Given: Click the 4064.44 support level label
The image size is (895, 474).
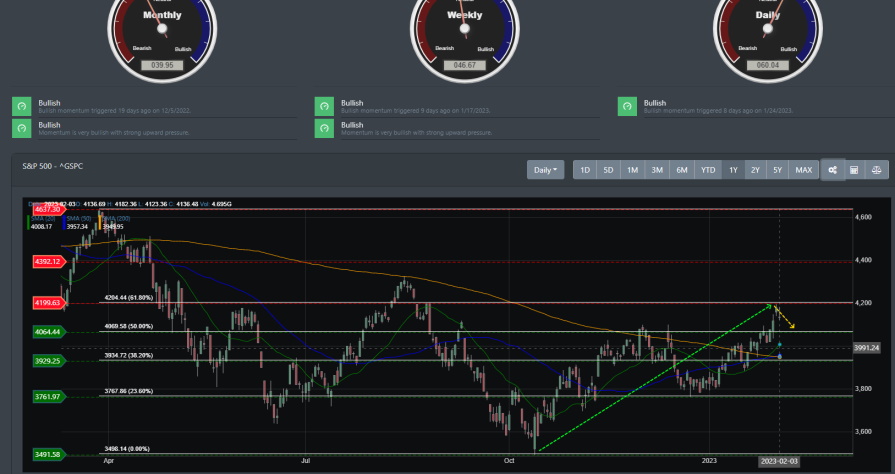Looking at the screenshot, I should [x=48, y=332].
